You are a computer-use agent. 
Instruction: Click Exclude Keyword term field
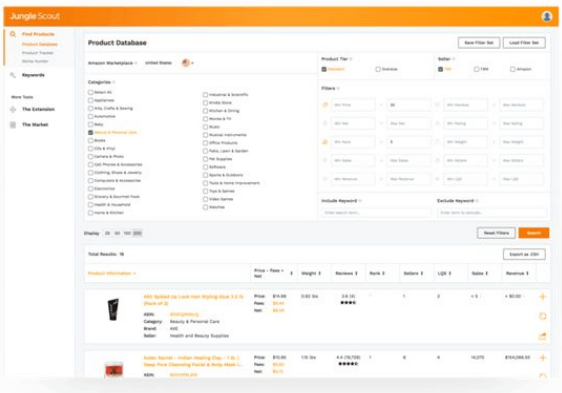492,213
